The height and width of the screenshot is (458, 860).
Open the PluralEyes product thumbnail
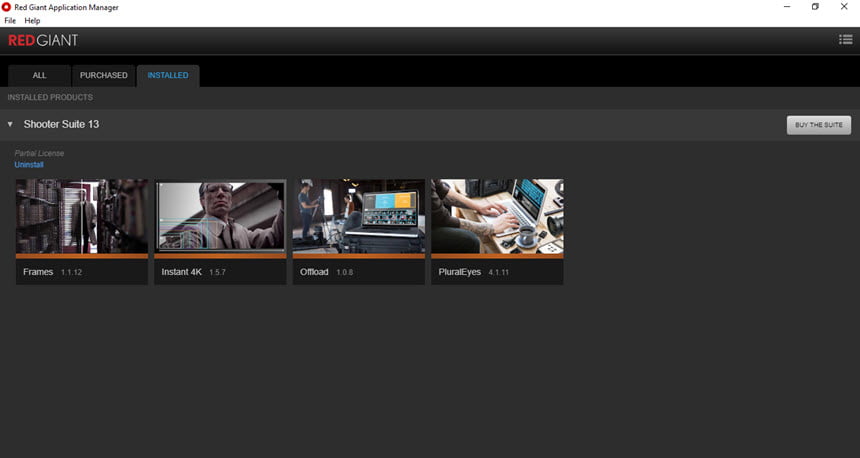click(x=497, y=216)
